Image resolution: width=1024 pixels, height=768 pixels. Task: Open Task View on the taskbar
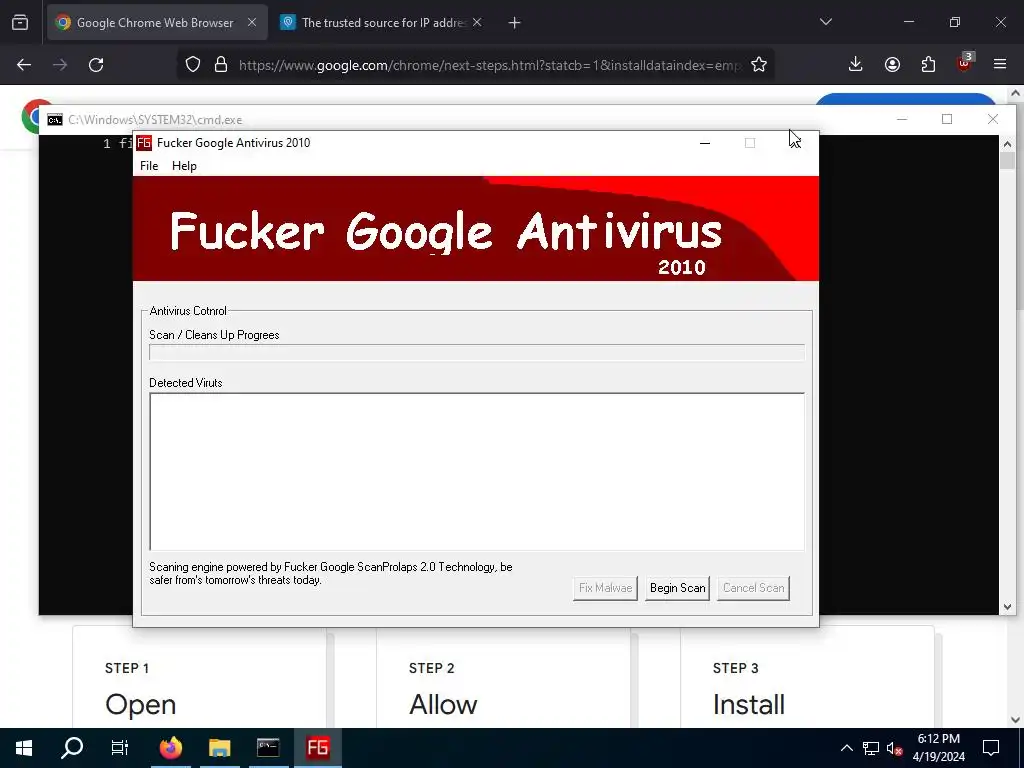pyautogui.click(x=120, y=748)
